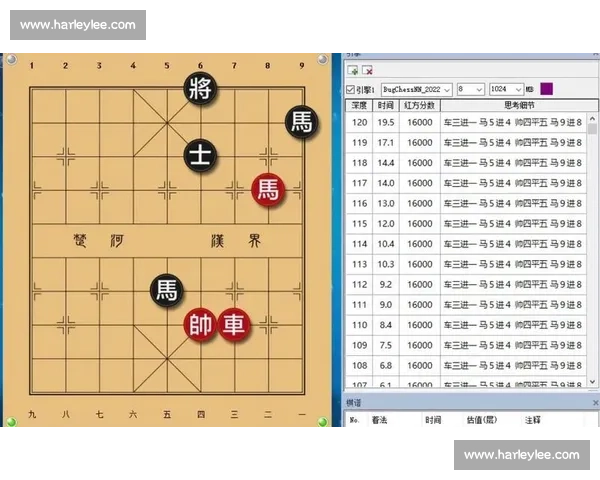Select the depth 118 analysis row

[466, 163]
